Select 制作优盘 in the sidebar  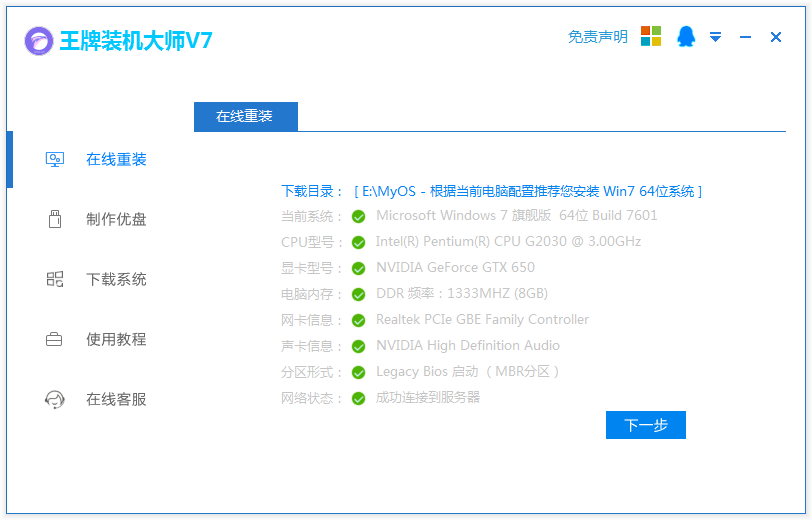pyautogui.click(x=116, y=219)
